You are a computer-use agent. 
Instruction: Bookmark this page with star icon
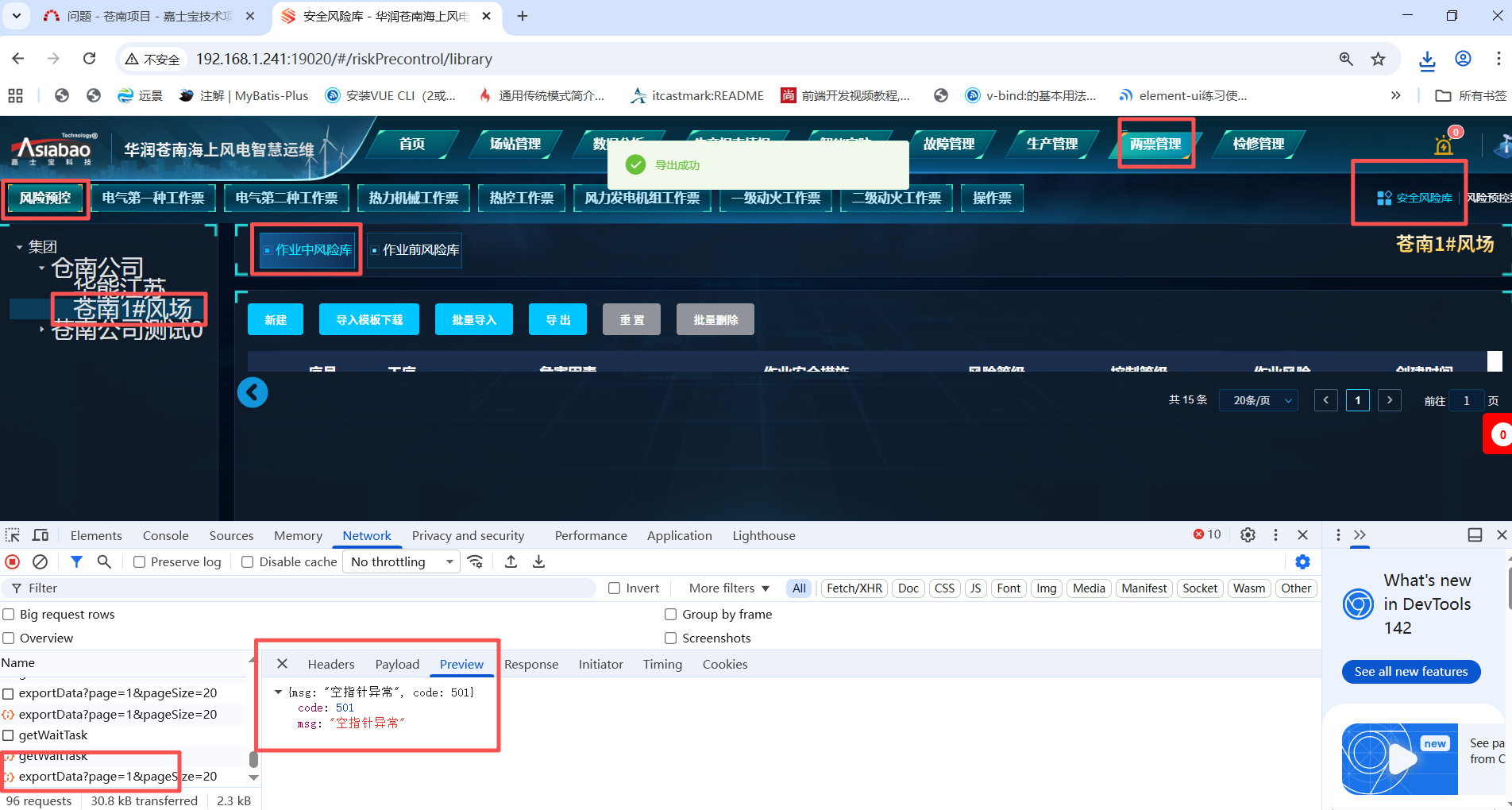coord(1378,59)
